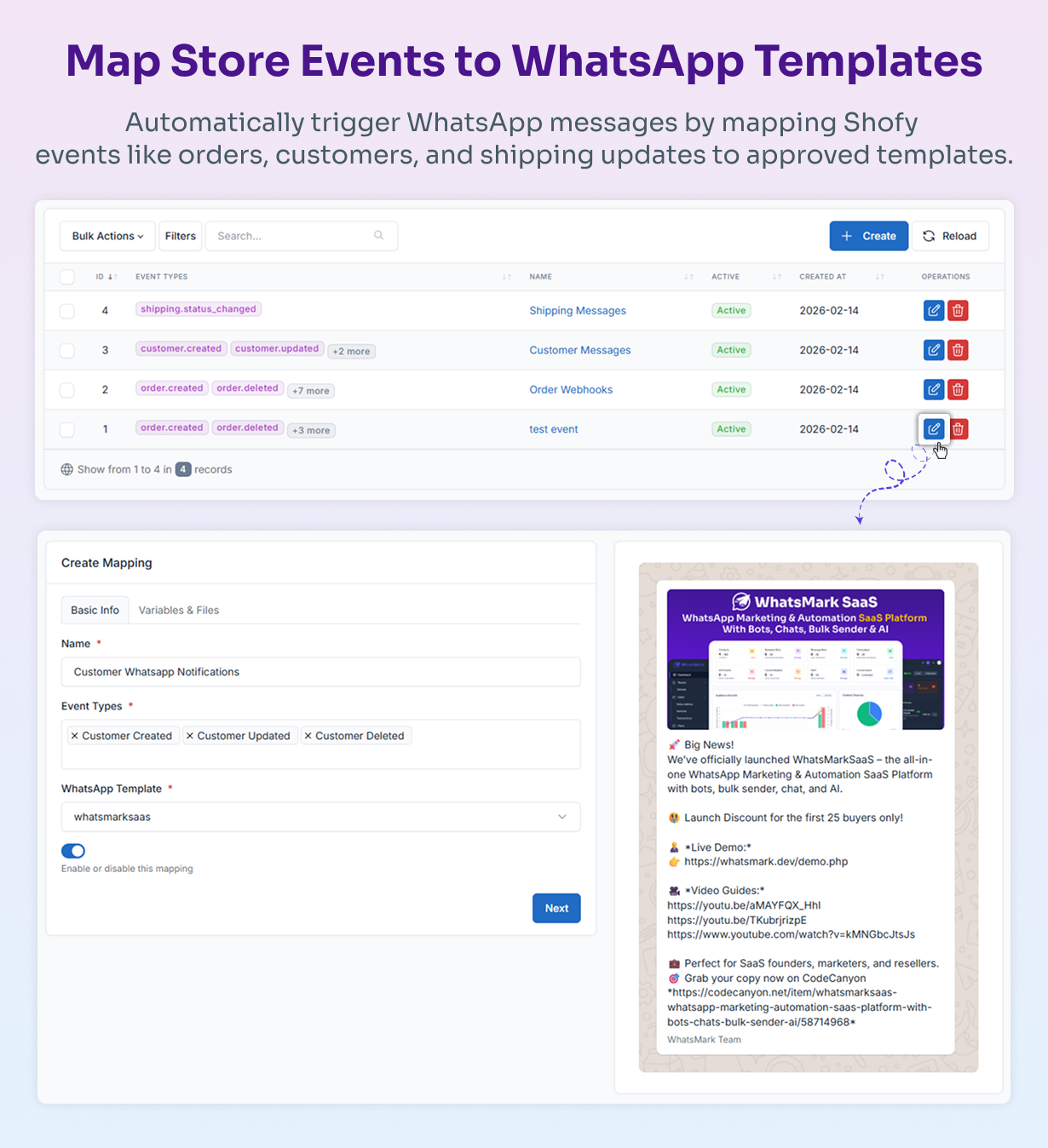Click the globe icon beside records count

click(x=66, y=468)
